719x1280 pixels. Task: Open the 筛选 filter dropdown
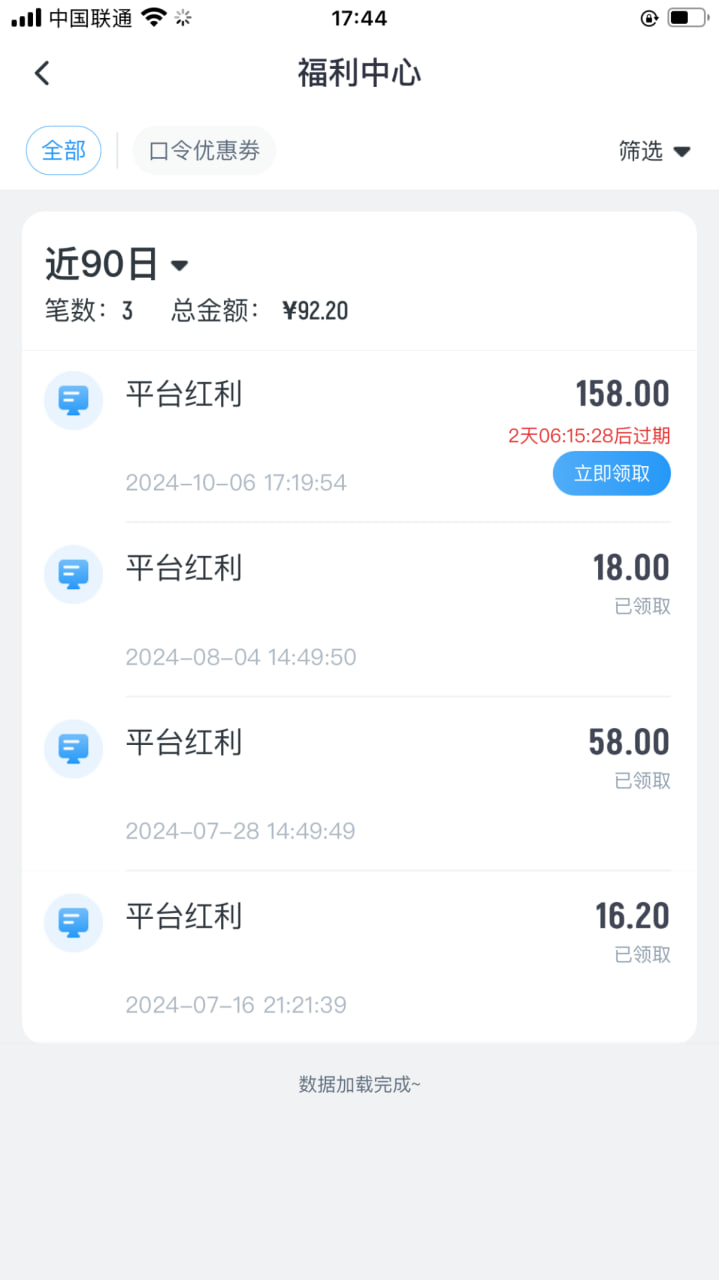click(654, 151)
